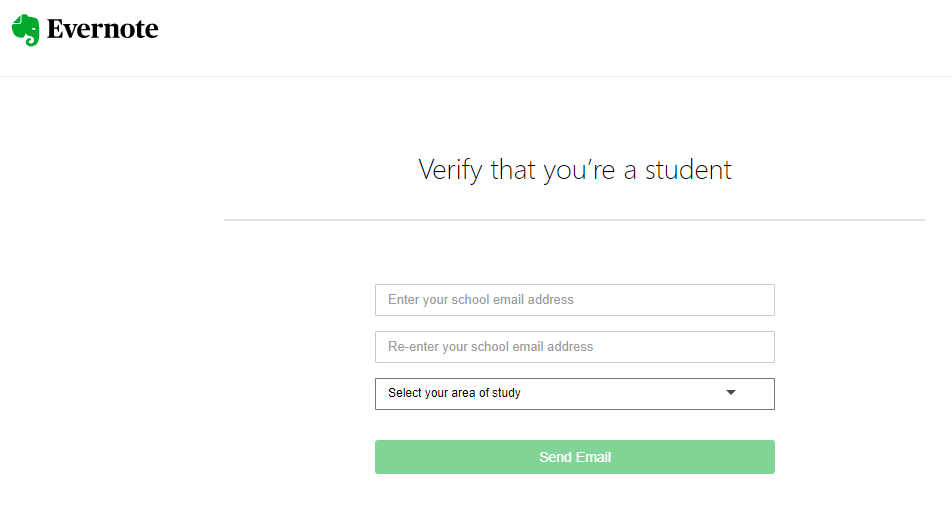Click the 'Send Email' white label text

click(575, 457)
